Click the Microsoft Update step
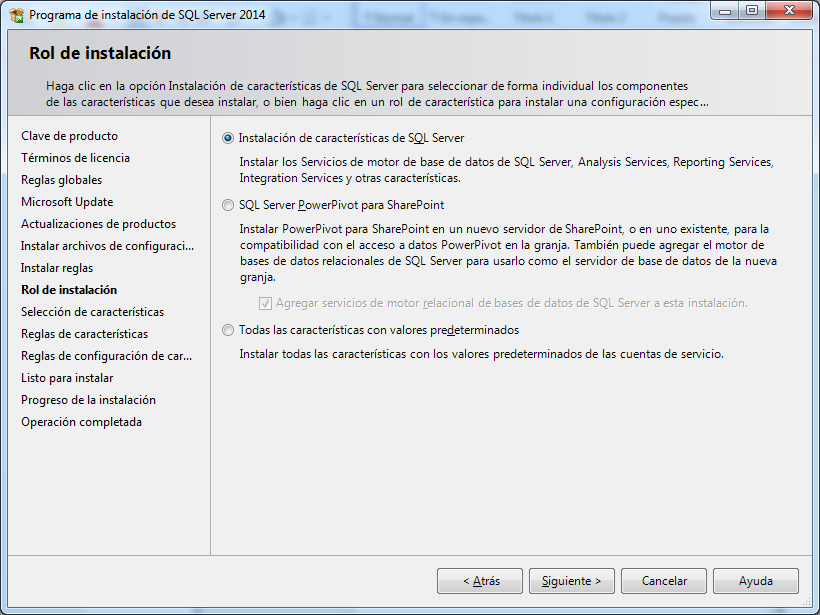This screenshot has width=820, height=615. pyautogui.click(x=67, y=202)
